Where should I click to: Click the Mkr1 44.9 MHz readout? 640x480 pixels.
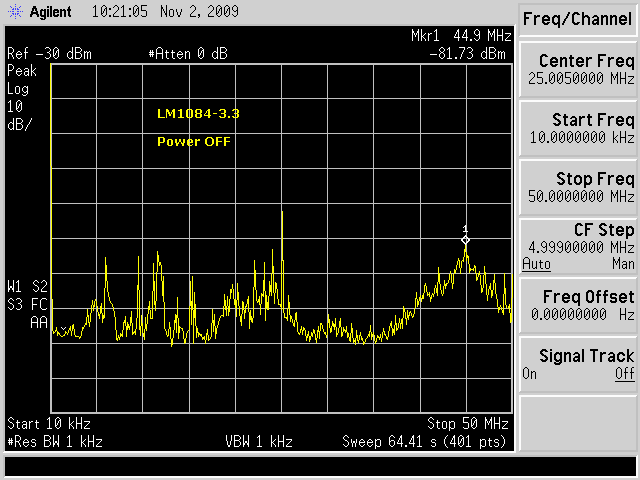(461, 36)
